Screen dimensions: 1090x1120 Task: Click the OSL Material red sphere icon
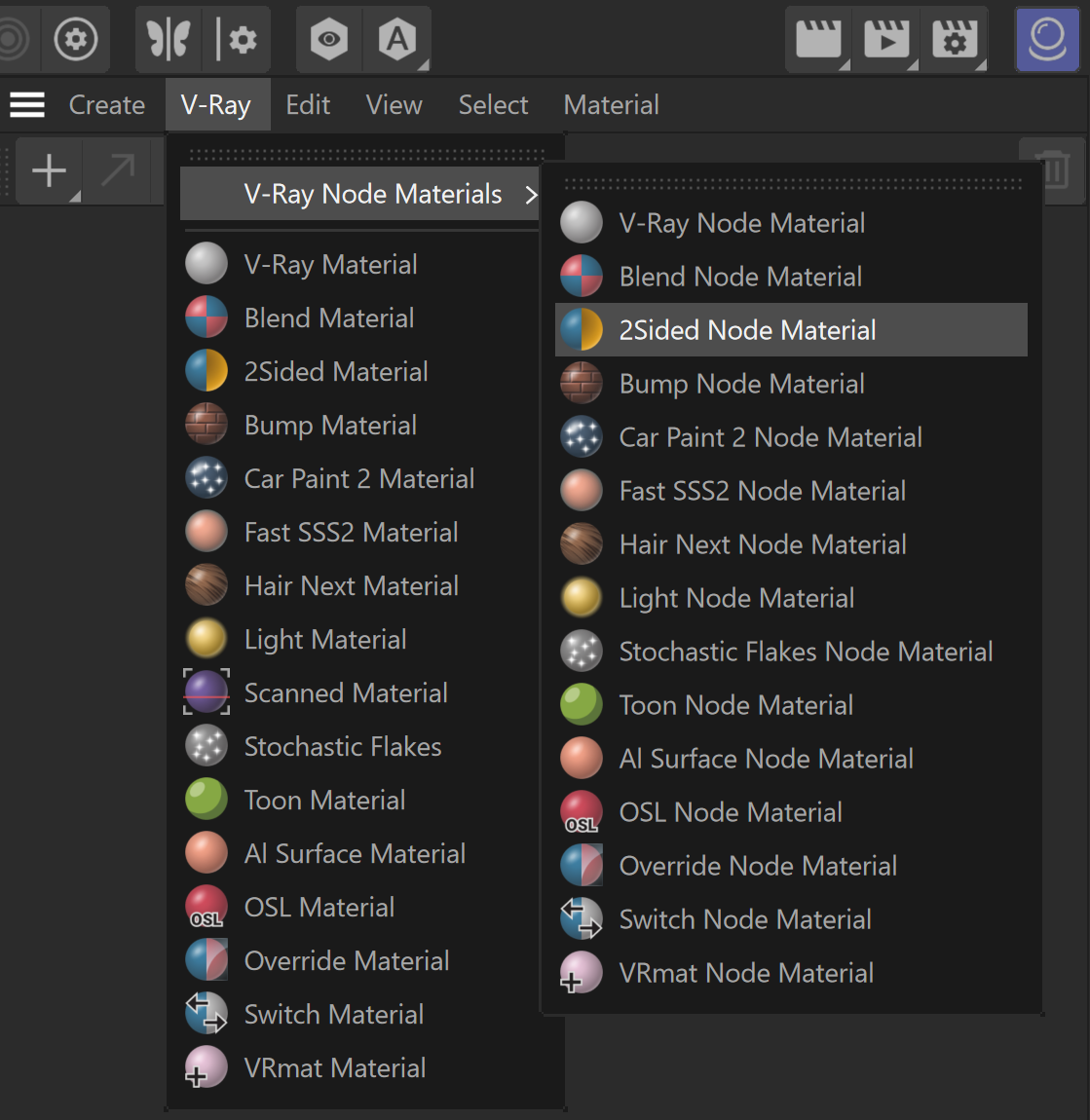point(207,907)
